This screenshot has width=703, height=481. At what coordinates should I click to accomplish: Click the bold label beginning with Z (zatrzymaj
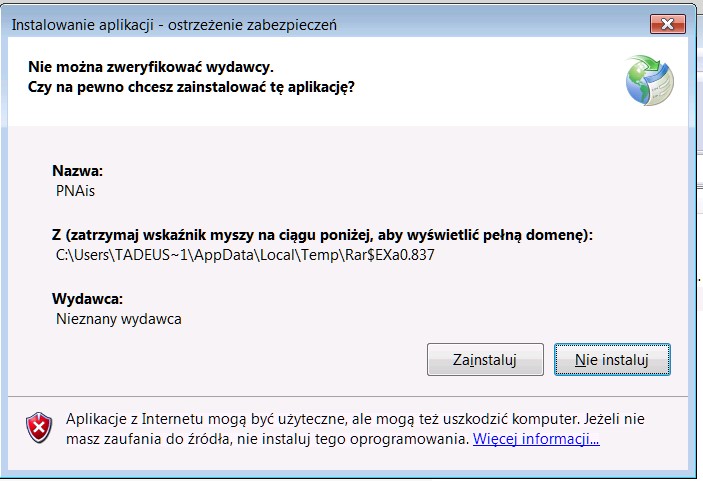click(x=322, y=235)
